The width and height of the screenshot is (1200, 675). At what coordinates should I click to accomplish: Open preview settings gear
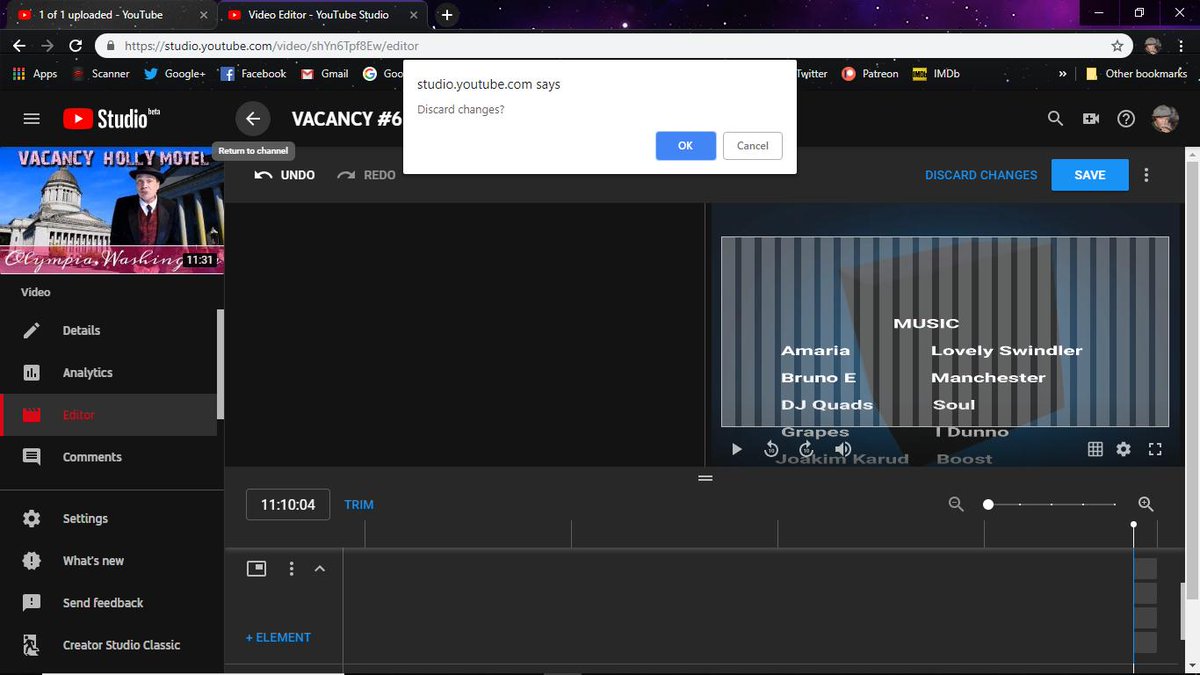[x=1123, y=450]
